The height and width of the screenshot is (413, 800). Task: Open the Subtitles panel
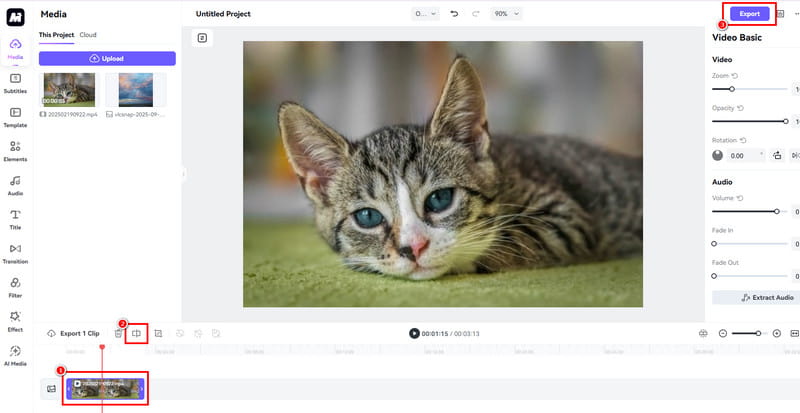pos(15,84)
